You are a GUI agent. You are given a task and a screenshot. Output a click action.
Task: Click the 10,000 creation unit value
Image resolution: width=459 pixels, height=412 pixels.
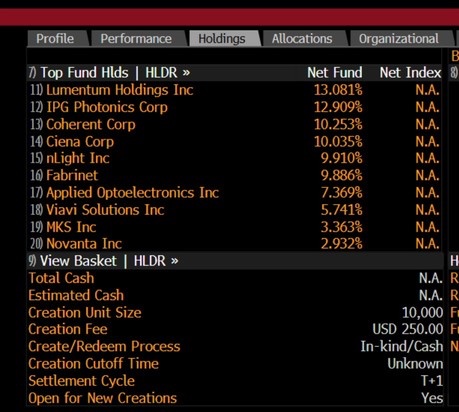tap(422, 313)
